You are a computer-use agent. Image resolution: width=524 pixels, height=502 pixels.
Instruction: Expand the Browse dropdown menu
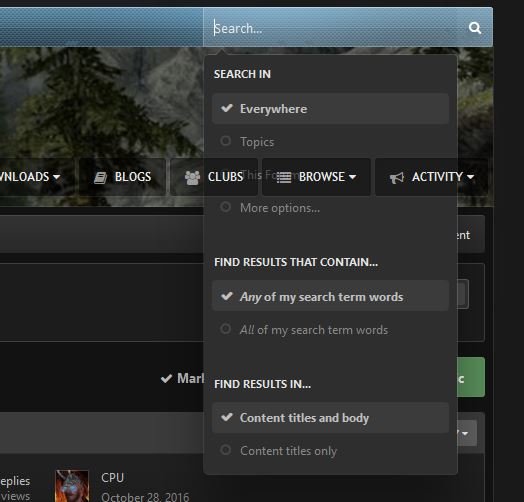(316, 177)
